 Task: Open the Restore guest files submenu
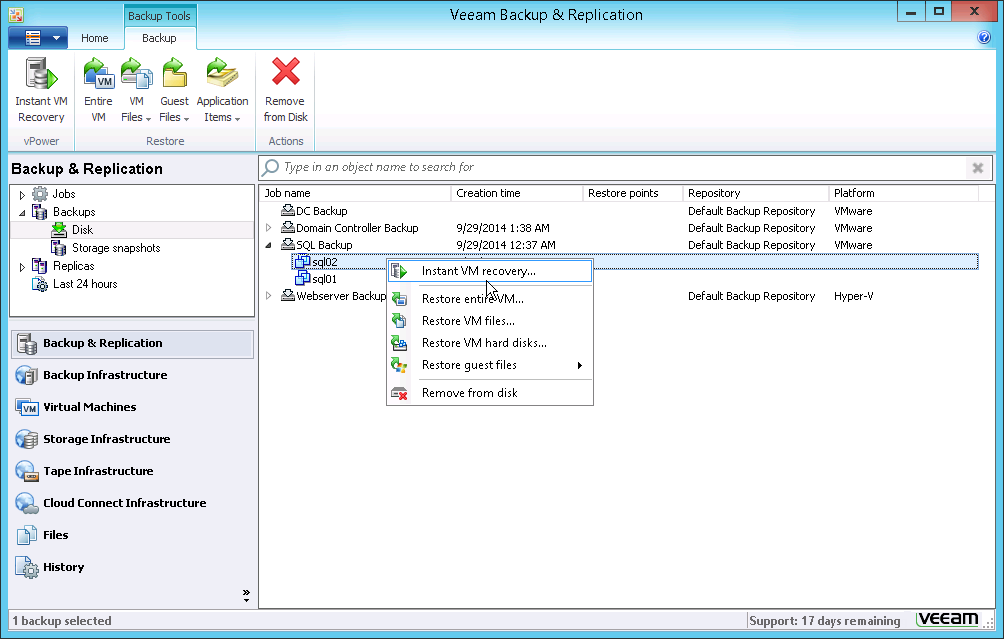pos(490,365)
